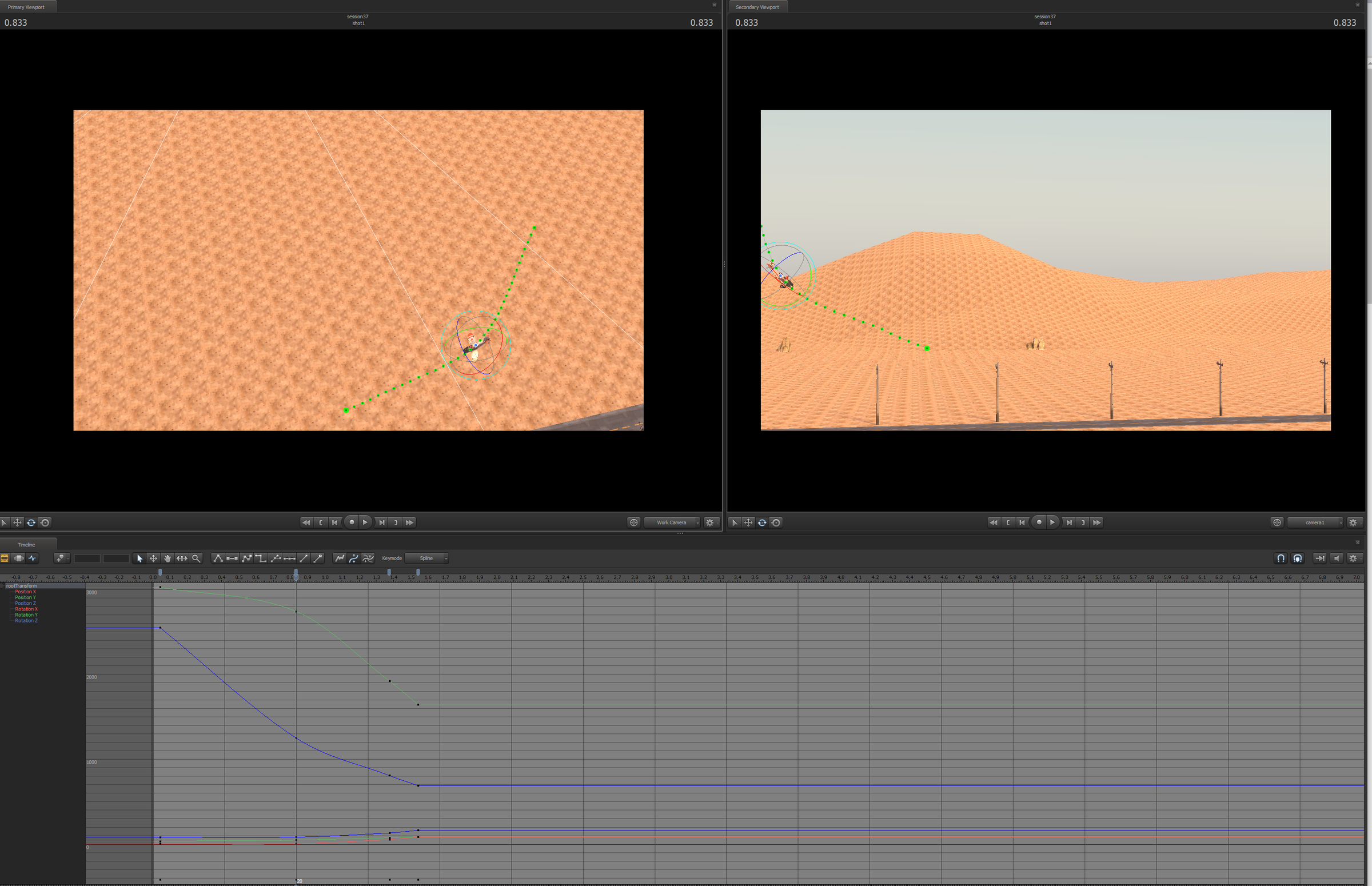This screenshot has width=1372, height=886.
Task: Switch to the Timeline tab
Action: coord(26,544)
